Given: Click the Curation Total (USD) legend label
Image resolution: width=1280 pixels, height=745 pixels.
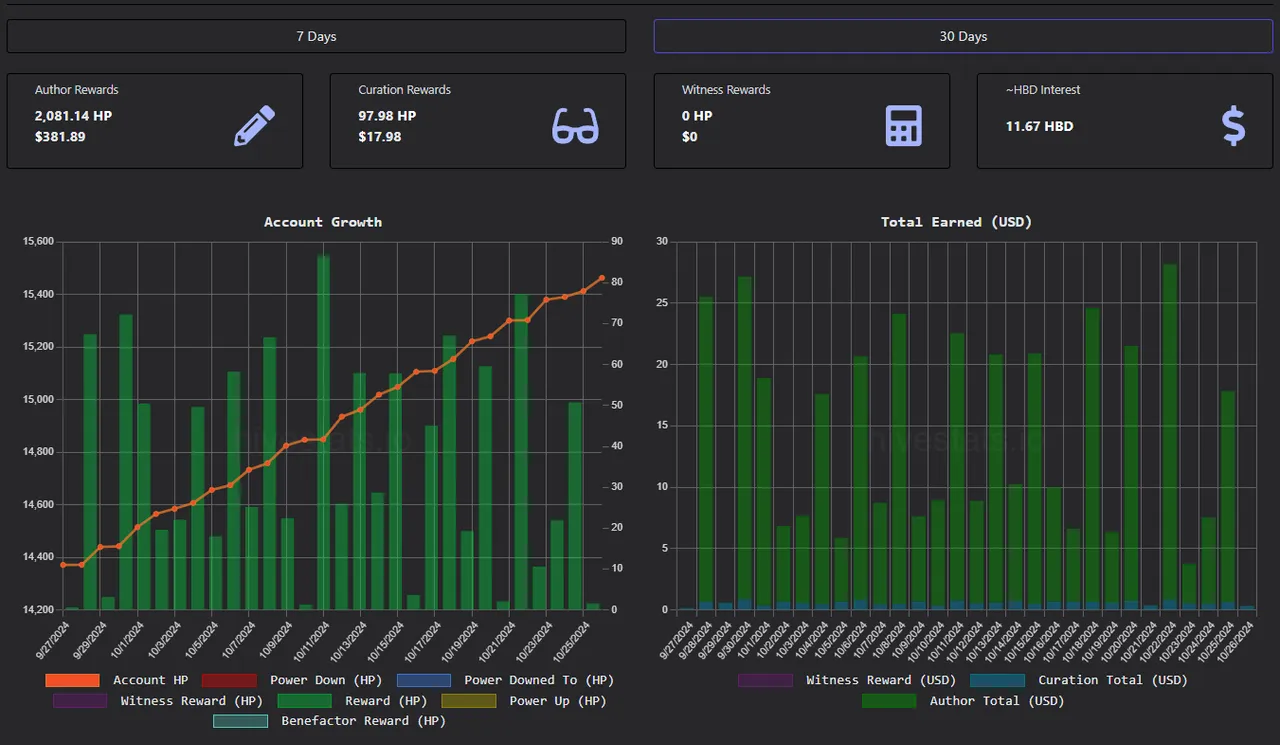Looking at the screenshot, I should click(x=1113, y=680).
